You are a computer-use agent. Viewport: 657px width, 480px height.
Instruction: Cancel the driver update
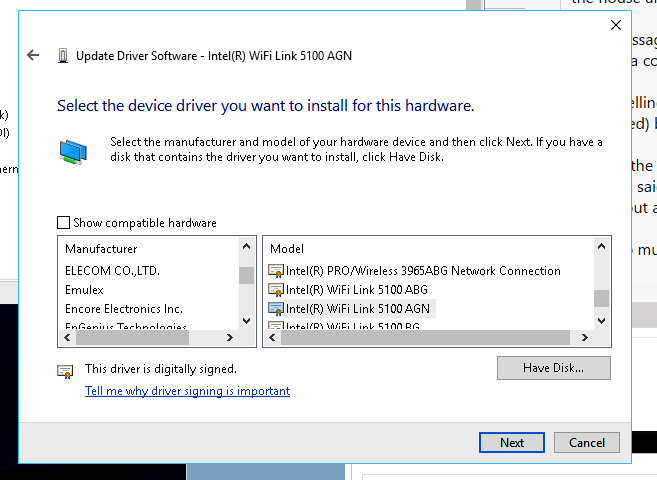coord(587,442)
